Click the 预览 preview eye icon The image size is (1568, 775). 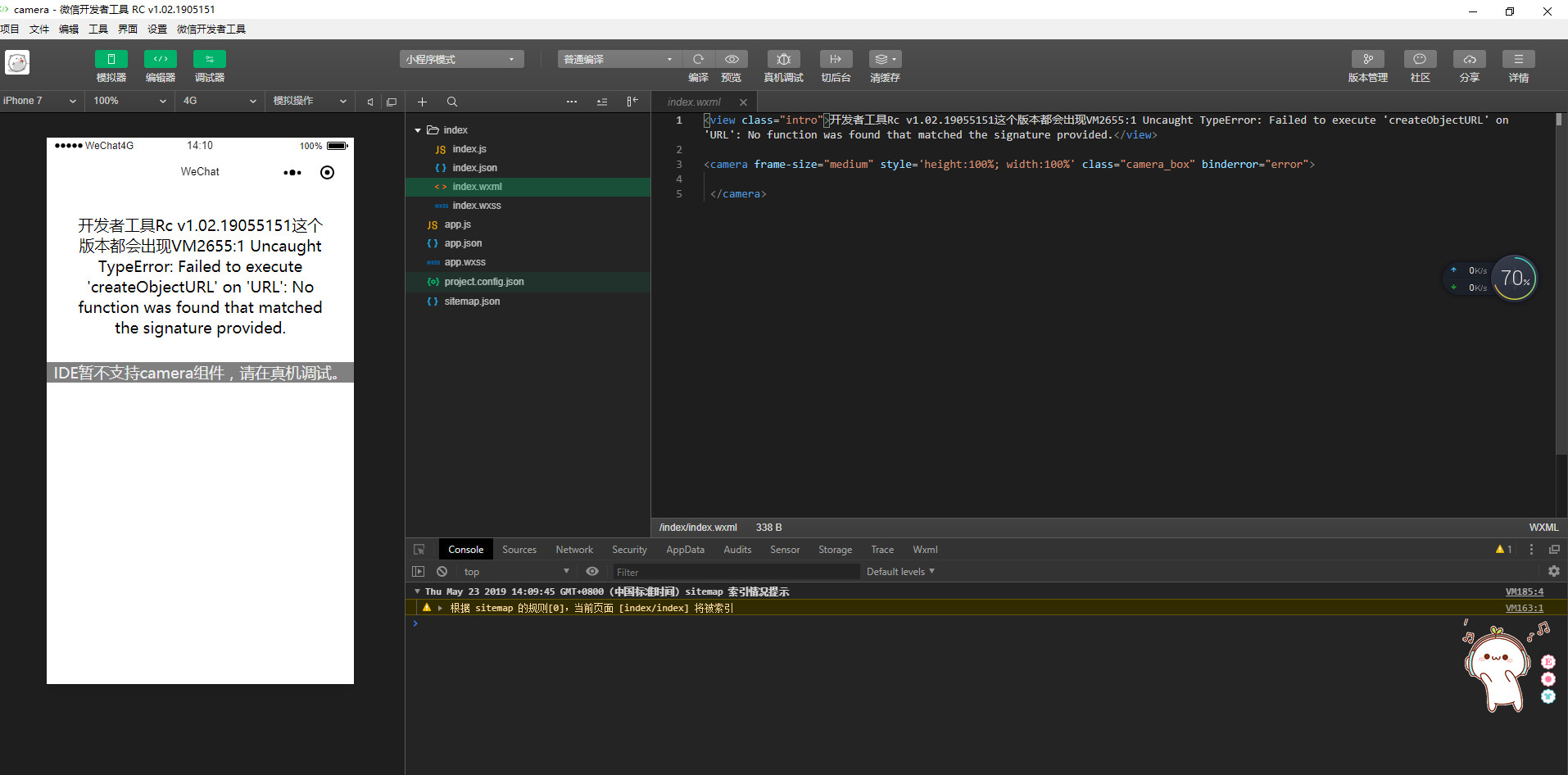[732, 59]
